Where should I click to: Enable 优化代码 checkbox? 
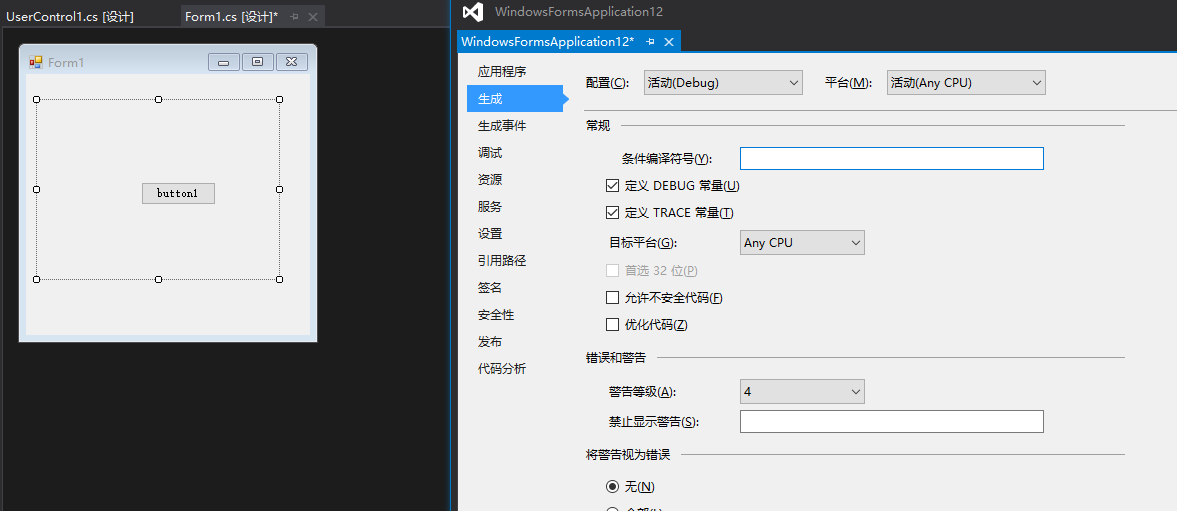click(613, 325)
